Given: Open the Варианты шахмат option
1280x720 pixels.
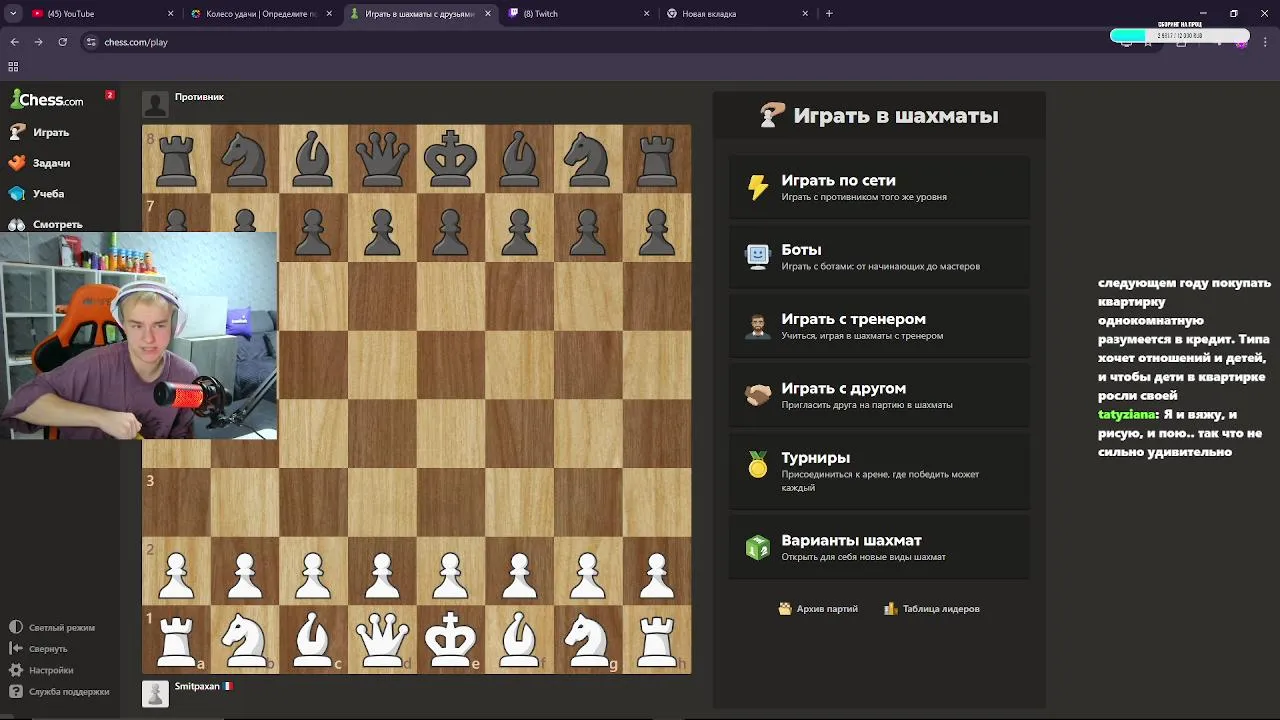Looking at the screenshot, I should (x=879, y=547).
